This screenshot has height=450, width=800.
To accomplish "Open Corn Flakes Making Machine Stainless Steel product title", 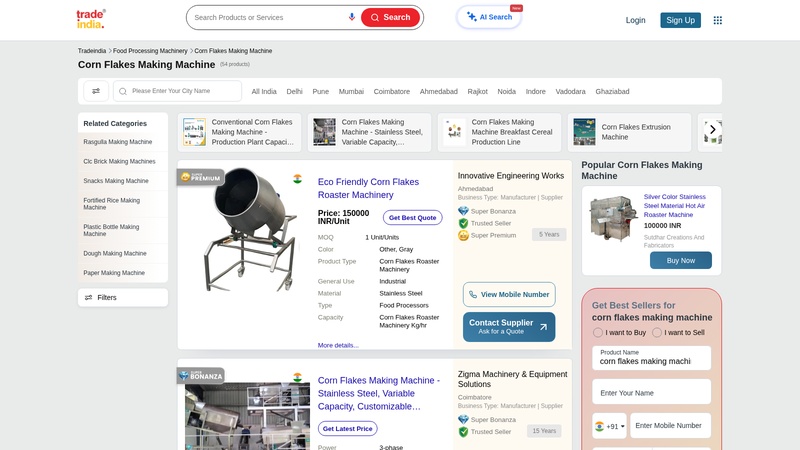I will click(379, 393).
